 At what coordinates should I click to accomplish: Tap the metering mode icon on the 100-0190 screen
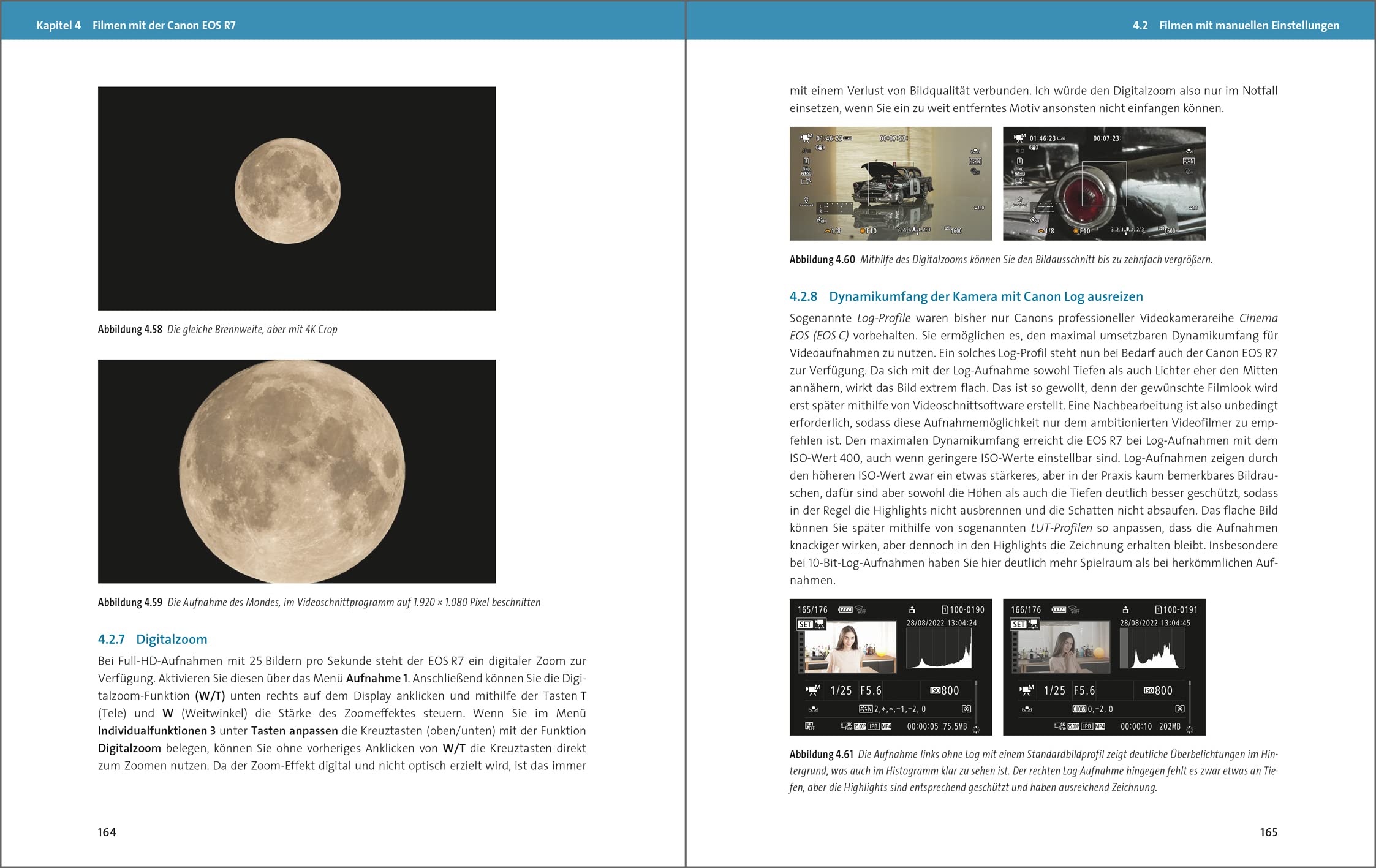click(966, 709)
